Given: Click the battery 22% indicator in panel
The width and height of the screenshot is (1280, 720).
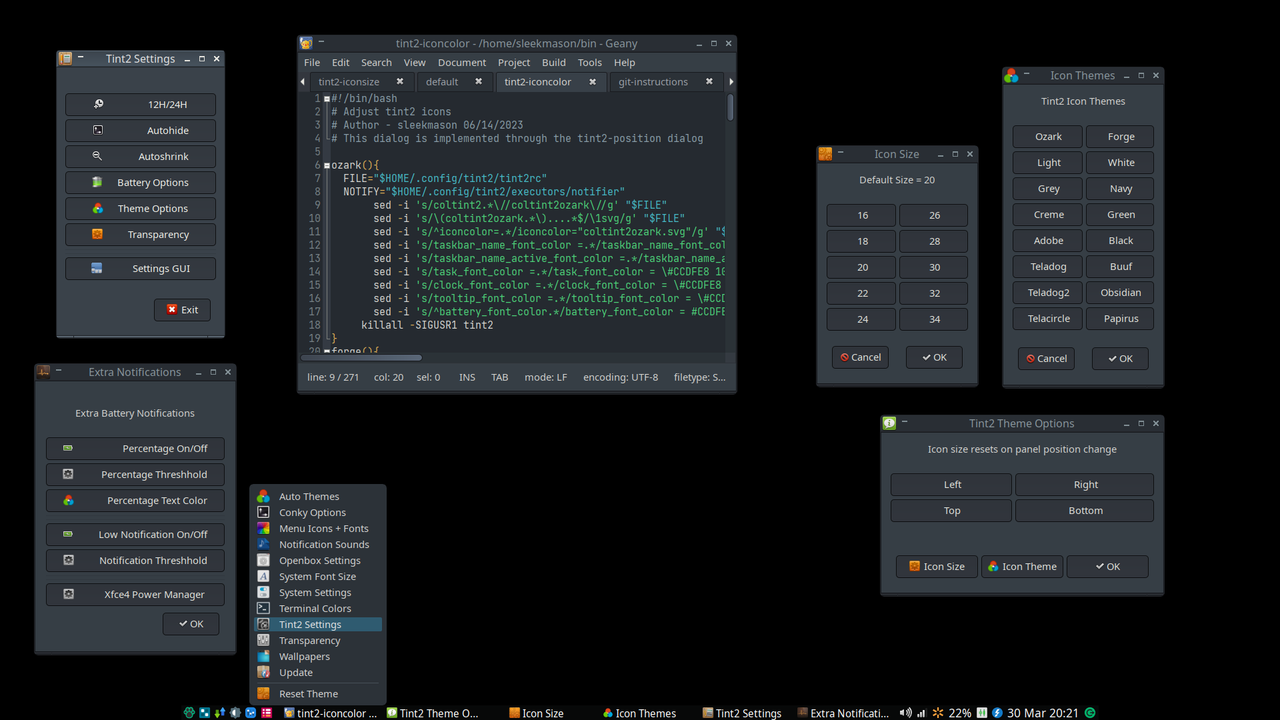Looking at the screenshot, I should tap(960, 713).
